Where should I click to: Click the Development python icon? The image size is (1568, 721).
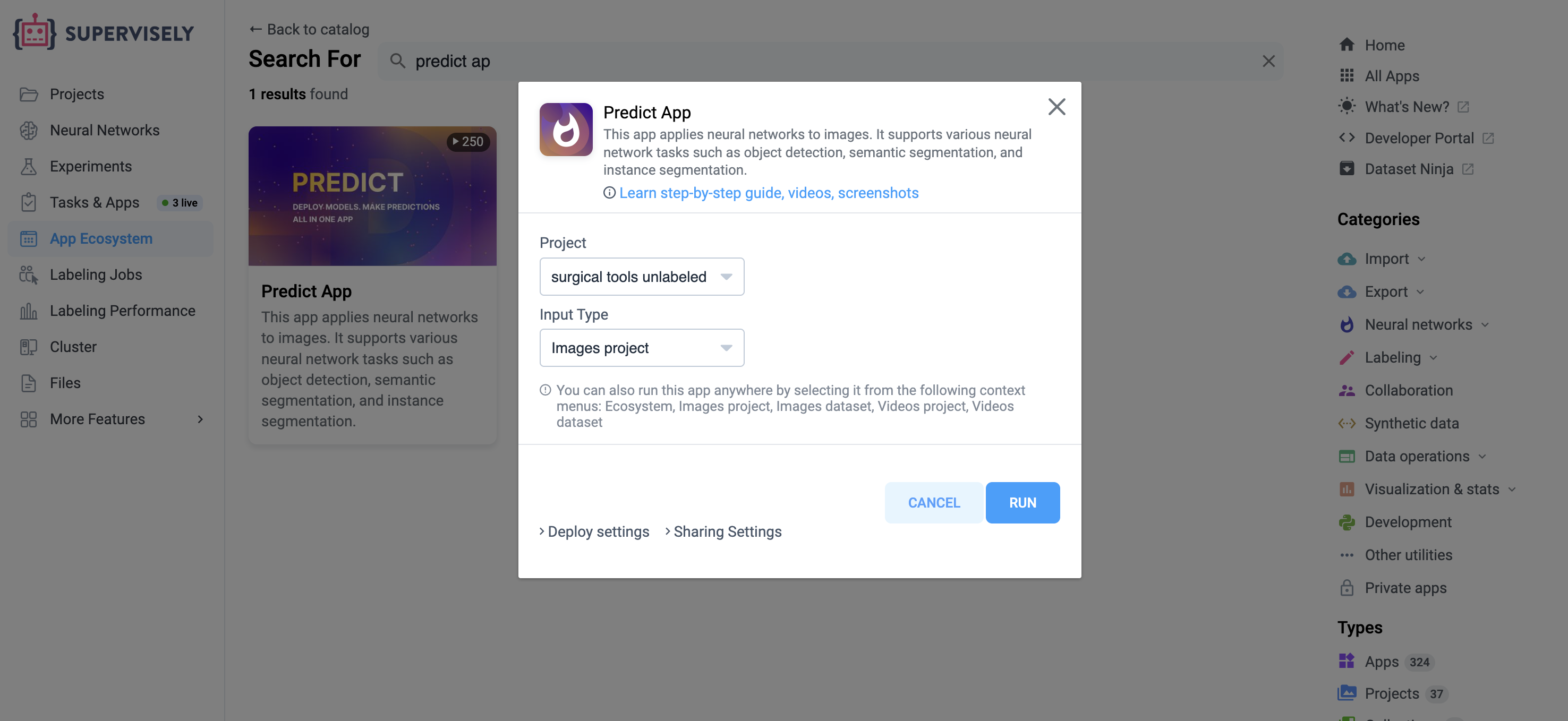coord(1347,522)
